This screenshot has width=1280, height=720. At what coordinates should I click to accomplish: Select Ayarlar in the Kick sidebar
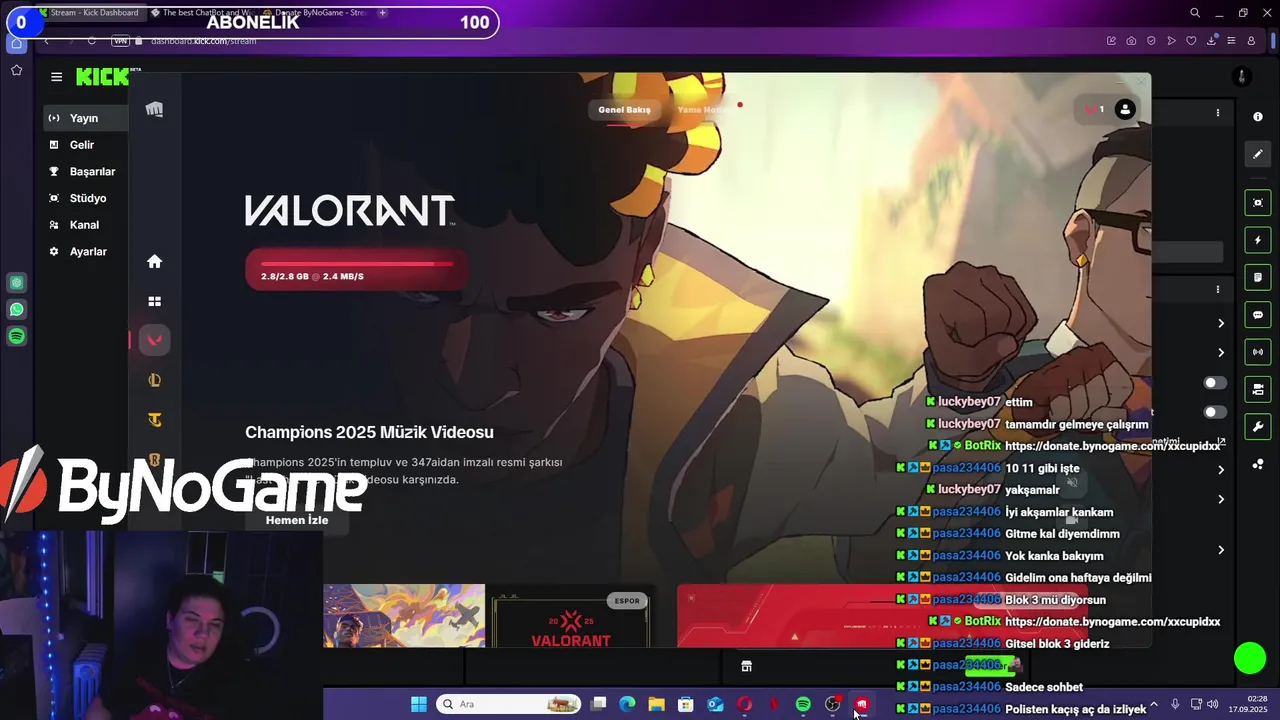[88, 252]
